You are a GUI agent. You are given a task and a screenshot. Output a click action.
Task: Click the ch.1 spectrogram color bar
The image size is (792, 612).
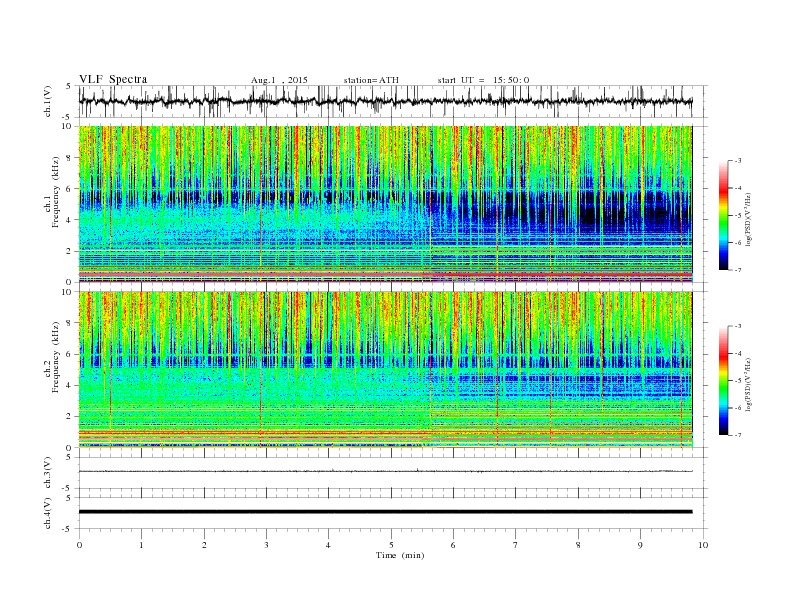[724, 215]
